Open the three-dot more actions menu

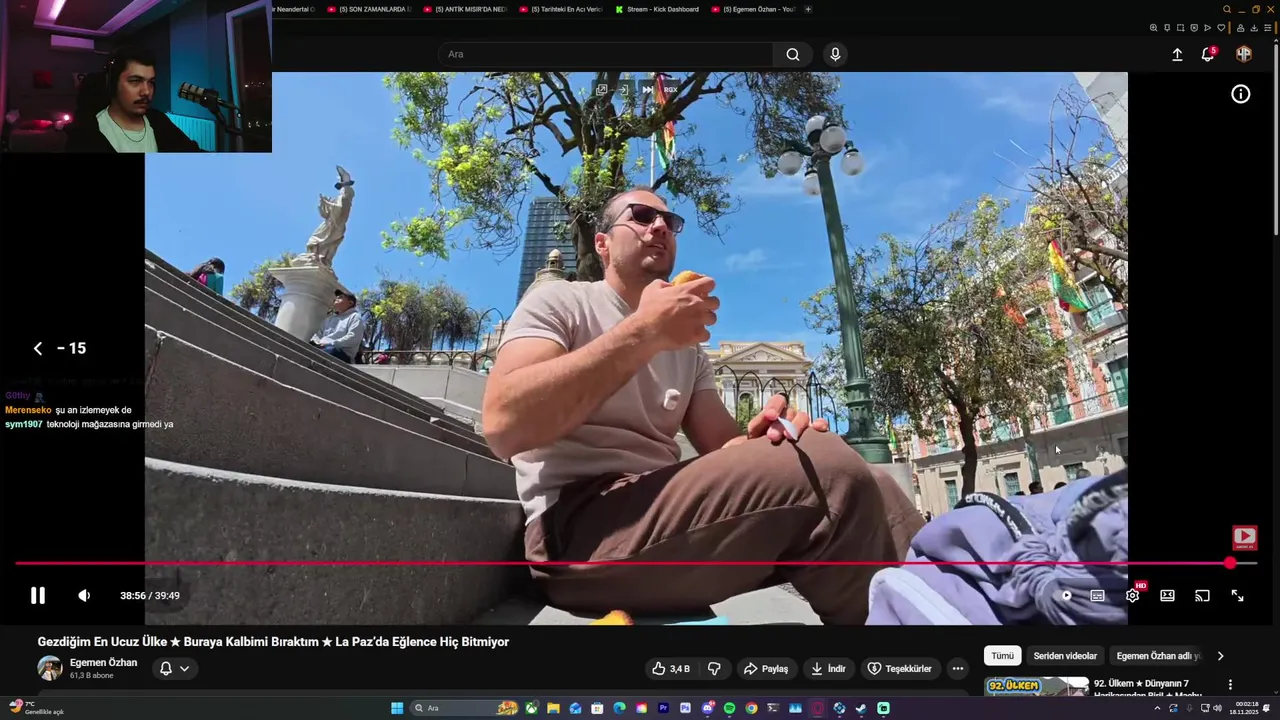[958, 668]
